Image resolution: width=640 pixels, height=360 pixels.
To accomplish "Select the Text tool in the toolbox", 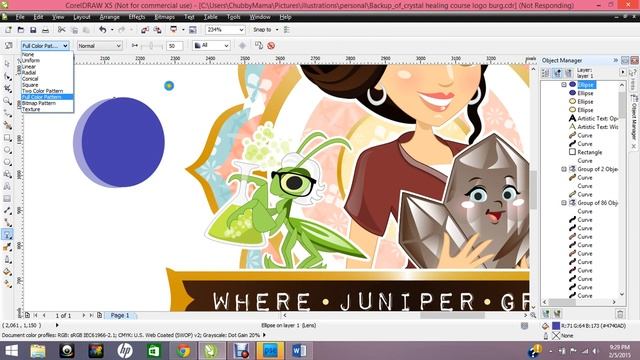I will click(x=7, y=186).
